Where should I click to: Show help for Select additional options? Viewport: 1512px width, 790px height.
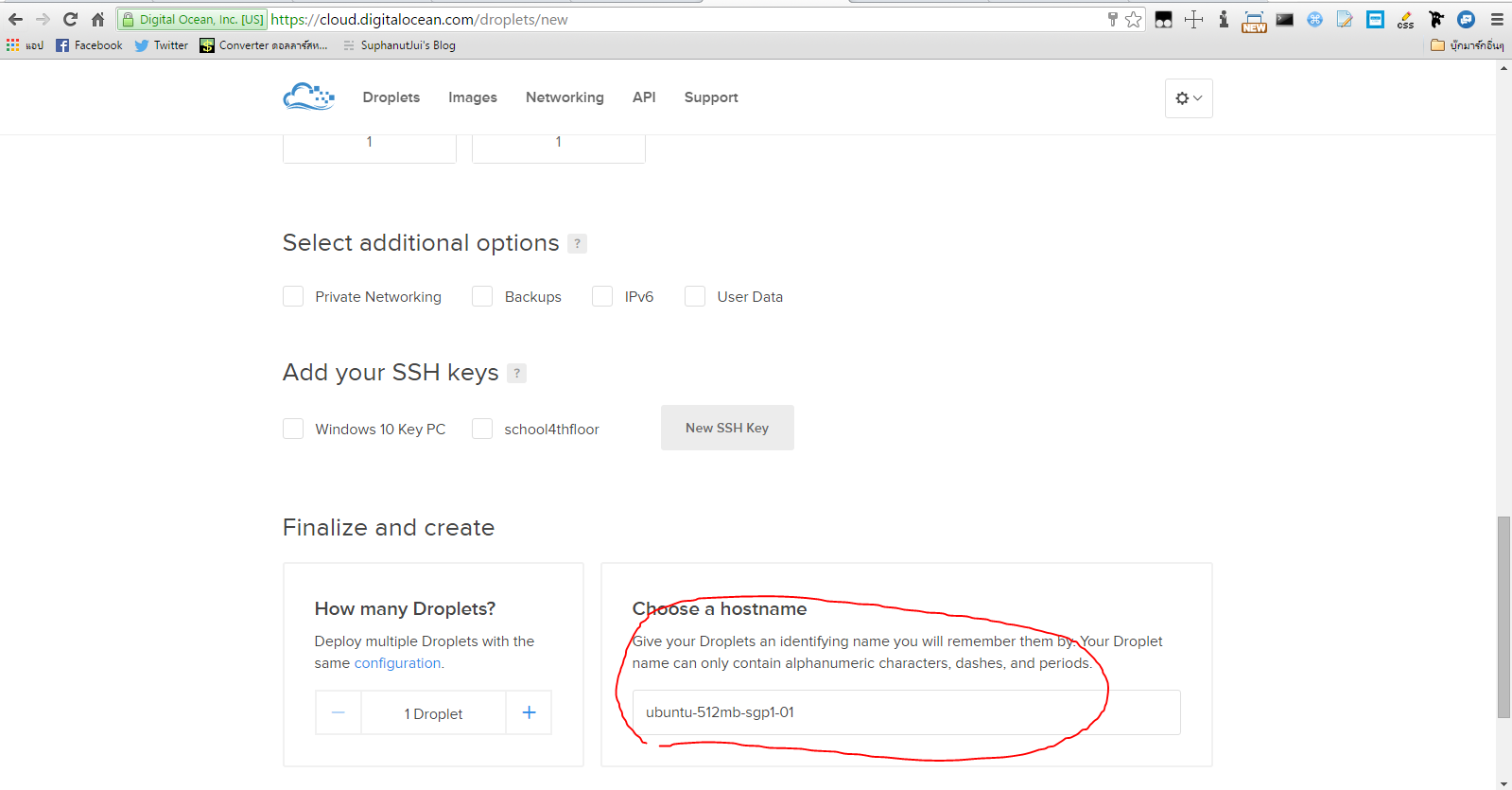[577, 243]
